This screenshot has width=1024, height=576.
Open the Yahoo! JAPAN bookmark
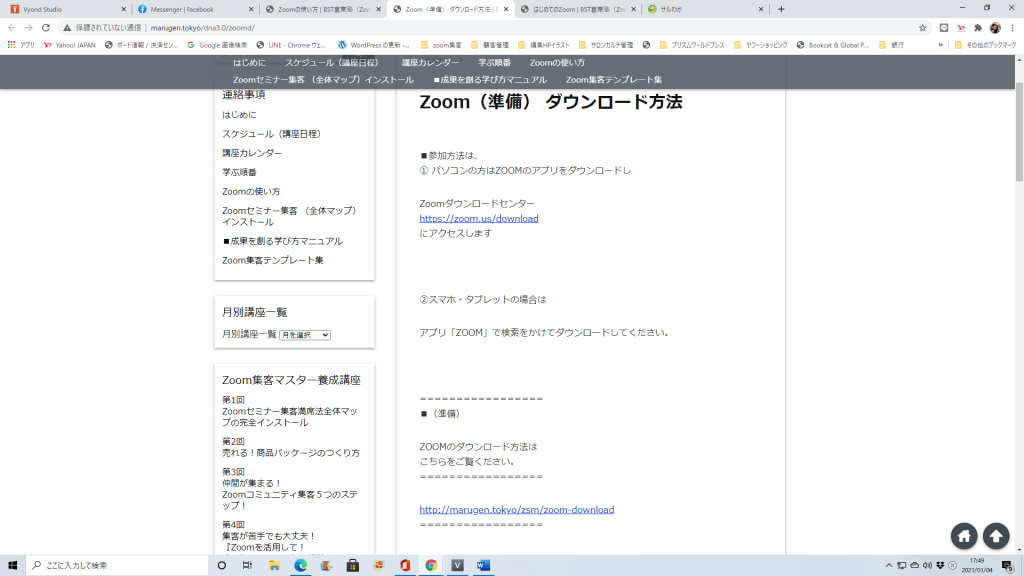click(69, 45)
